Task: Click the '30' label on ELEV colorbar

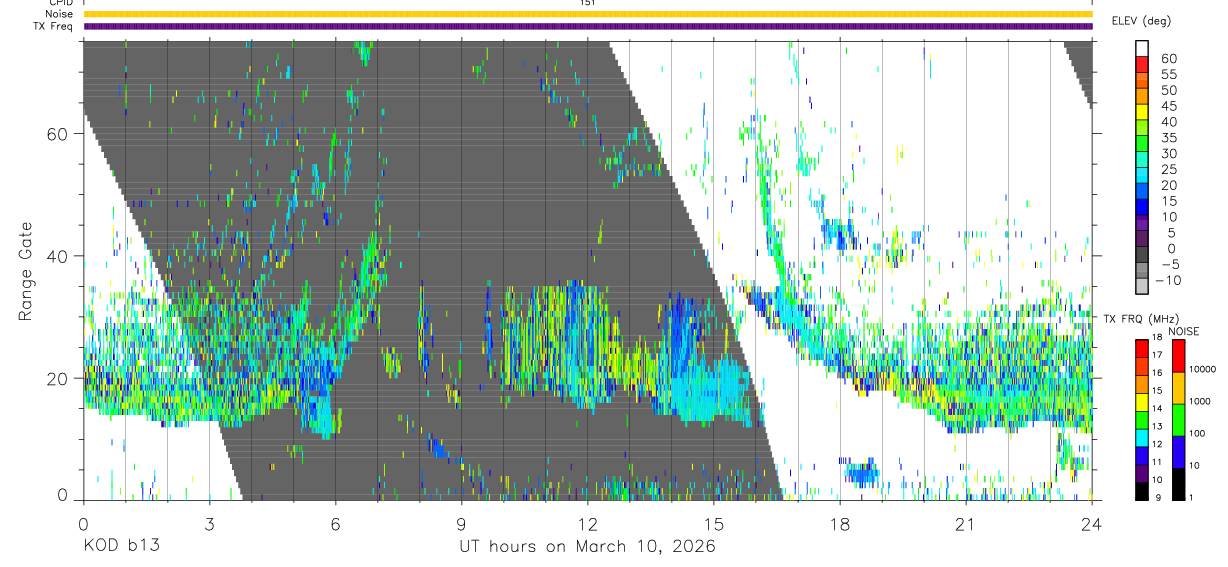Action: click(1169, 154)
